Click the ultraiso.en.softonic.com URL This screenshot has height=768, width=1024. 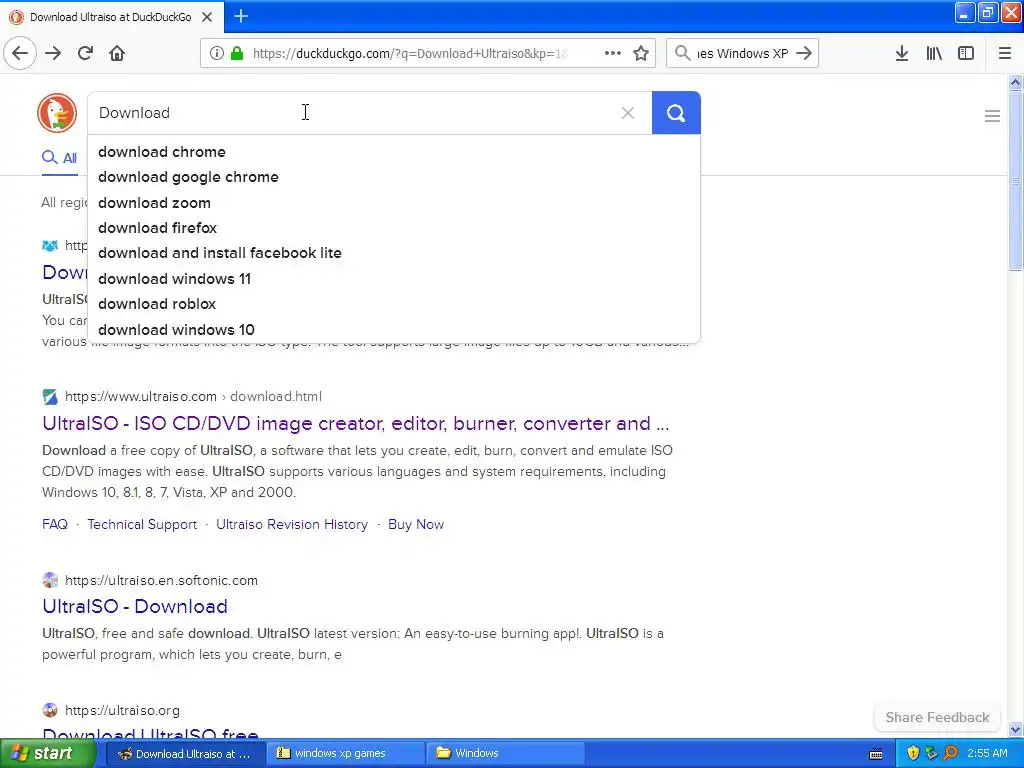point(161,580)
